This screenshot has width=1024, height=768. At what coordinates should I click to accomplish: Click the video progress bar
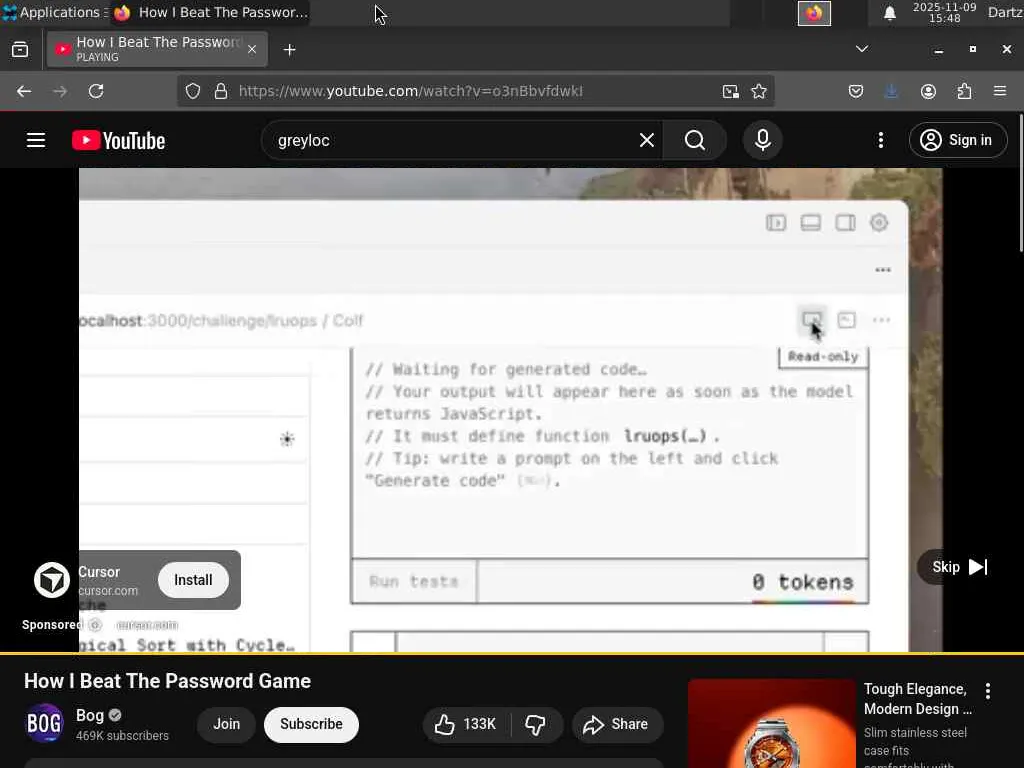click(512, 652)
